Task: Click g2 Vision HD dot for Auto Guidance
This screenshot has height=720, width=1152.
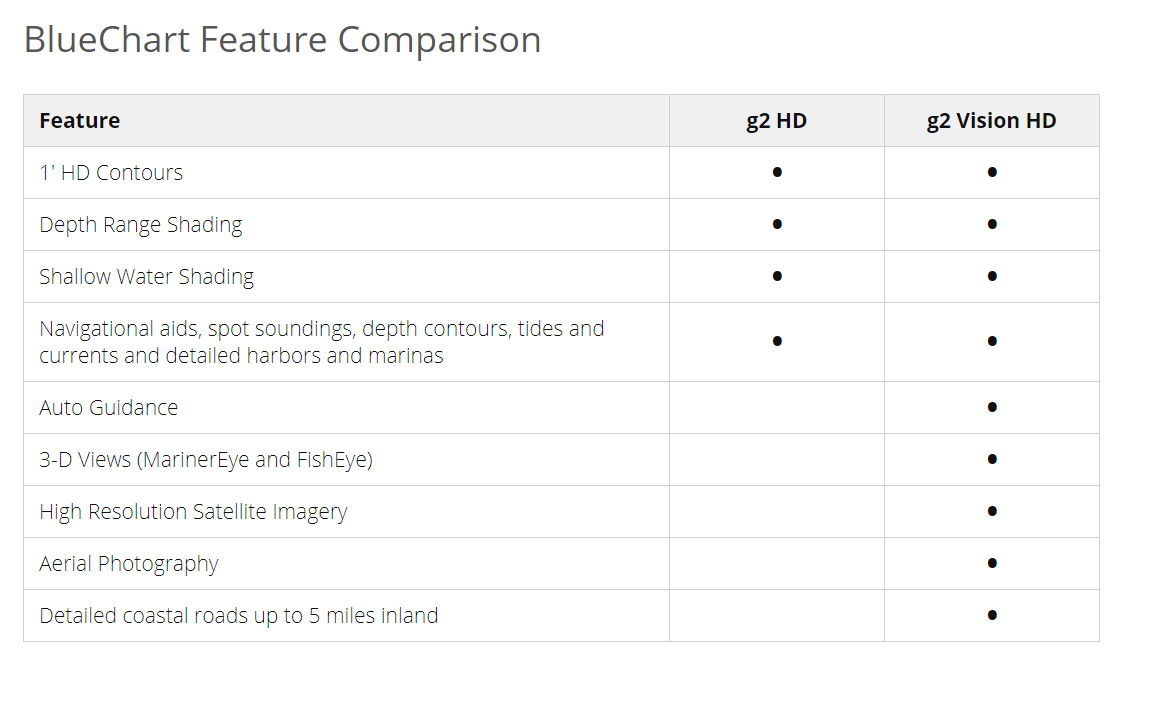Action: click(x=992, y=407)
